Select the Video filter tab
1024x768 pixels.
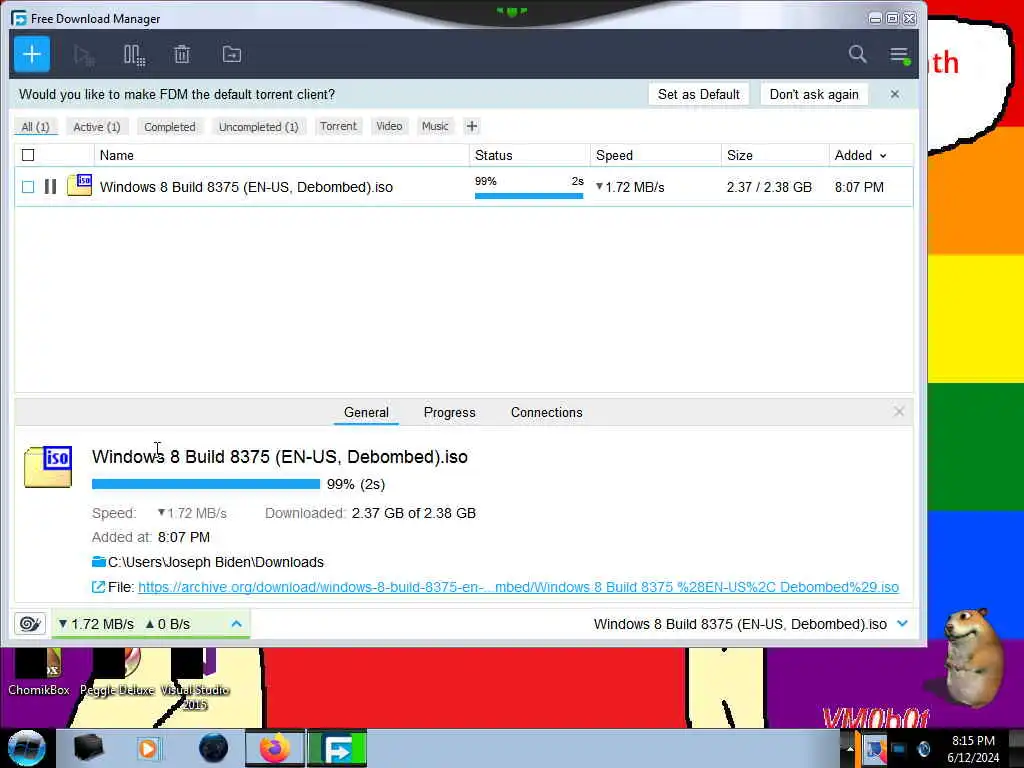389,126
